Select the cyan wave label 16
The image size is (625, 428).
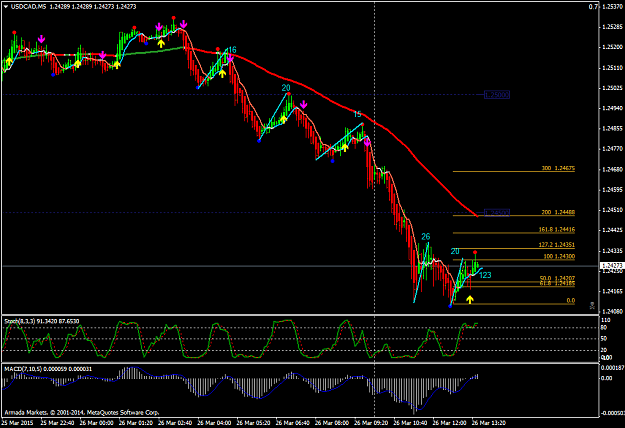(232, 50)
